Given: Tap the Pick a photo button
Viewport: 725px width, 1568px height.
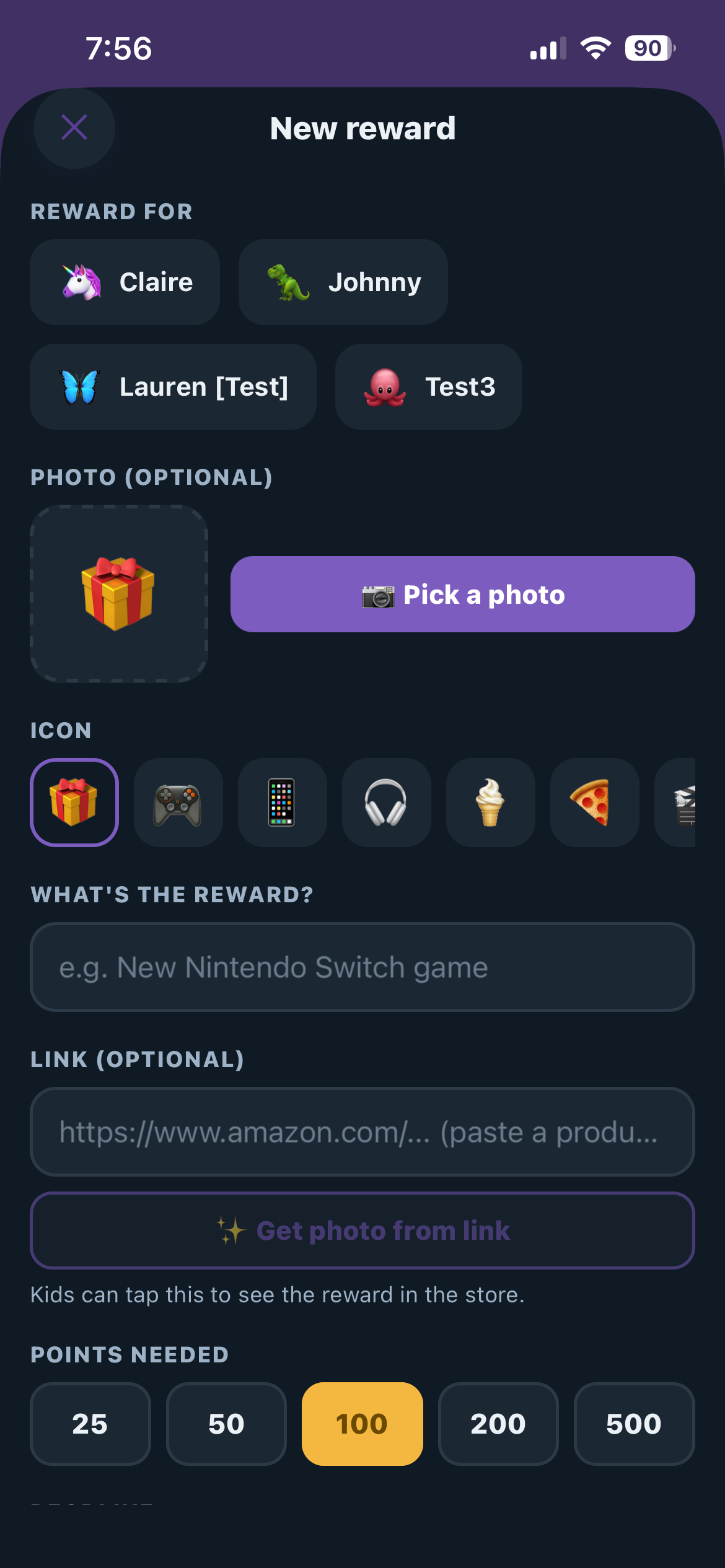Looking at the screenshot, I should [463, 594].
